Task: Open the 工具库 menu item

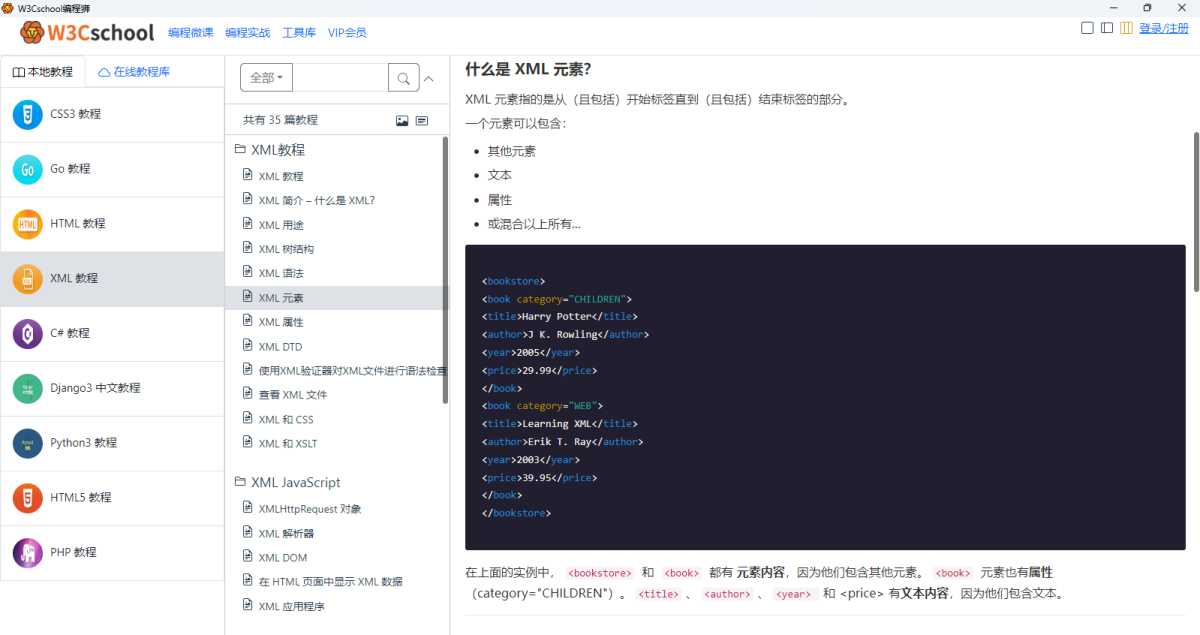Action: tap(299, 33)
